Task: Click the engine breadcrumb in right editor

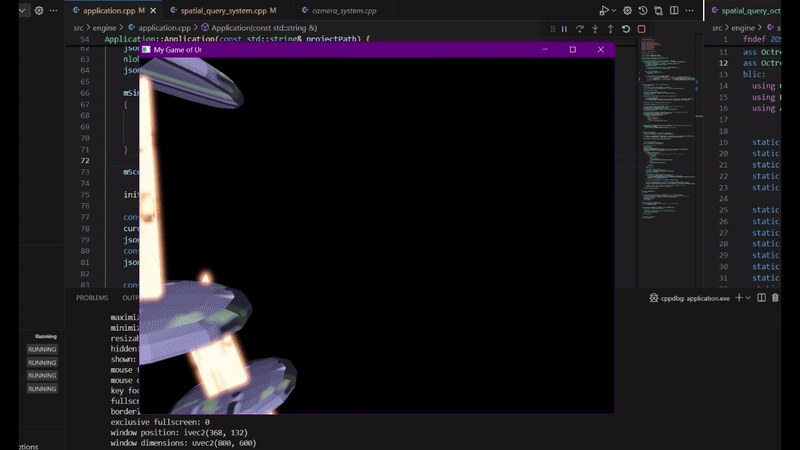Action: click(x=742, y=28)
